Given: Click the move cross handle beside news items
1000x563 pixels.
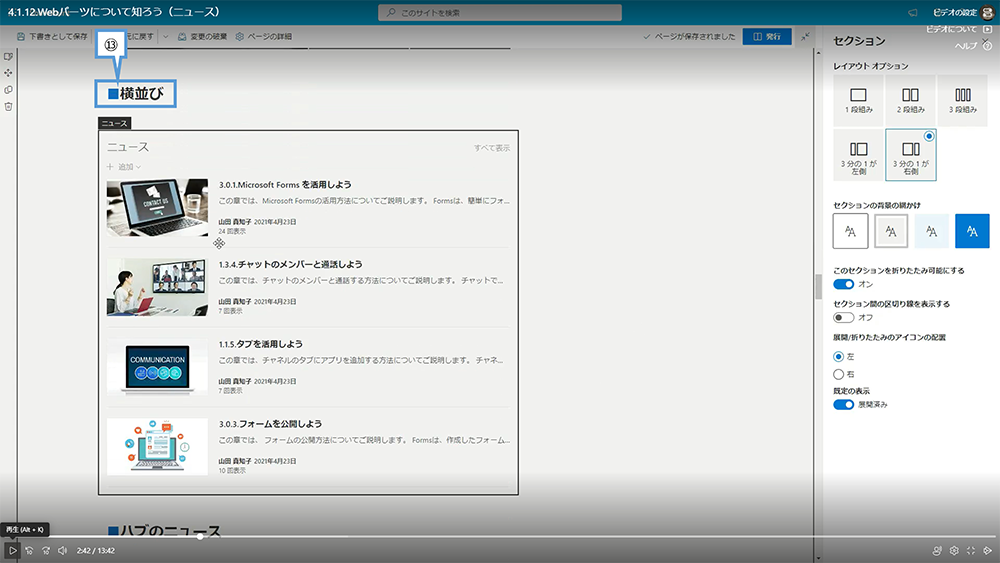Looking at the screenshot, I should click(219, 243).
